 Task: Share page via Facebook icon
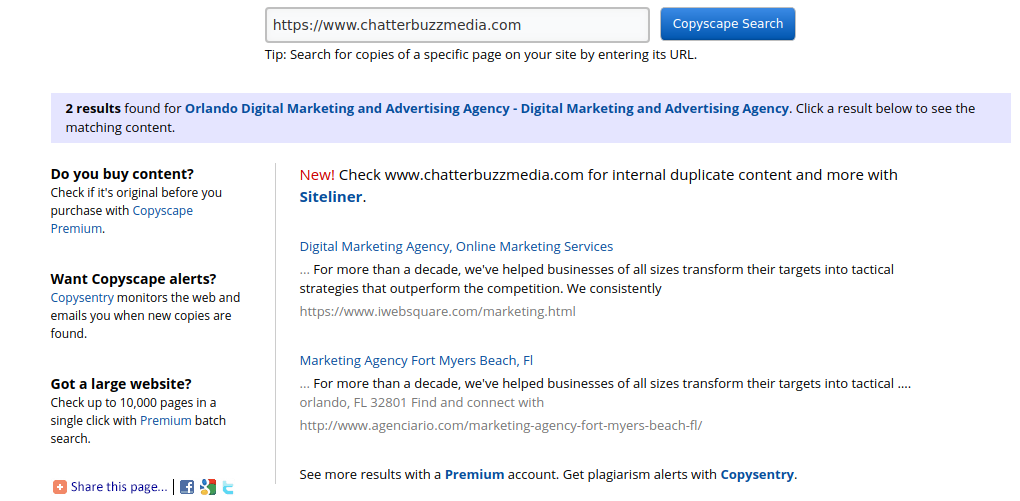(187, 487)
